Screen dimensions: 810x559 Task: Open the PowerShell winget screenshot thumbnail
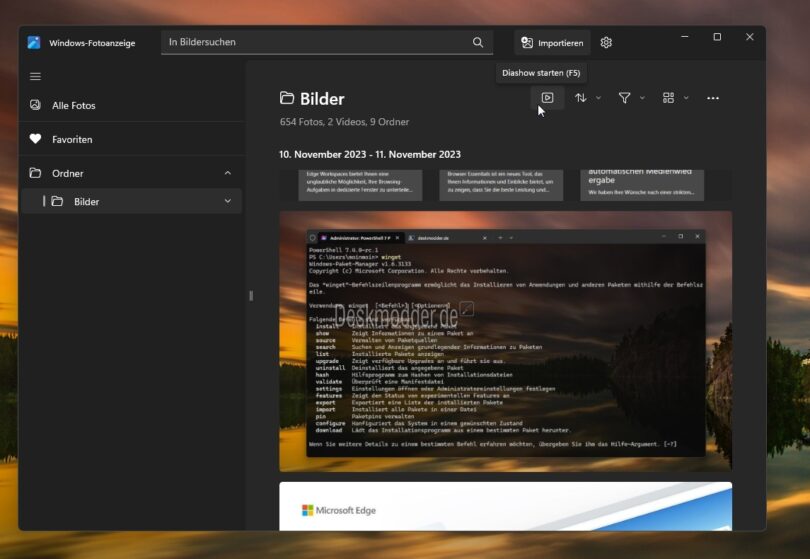click(x=505, y=340)
